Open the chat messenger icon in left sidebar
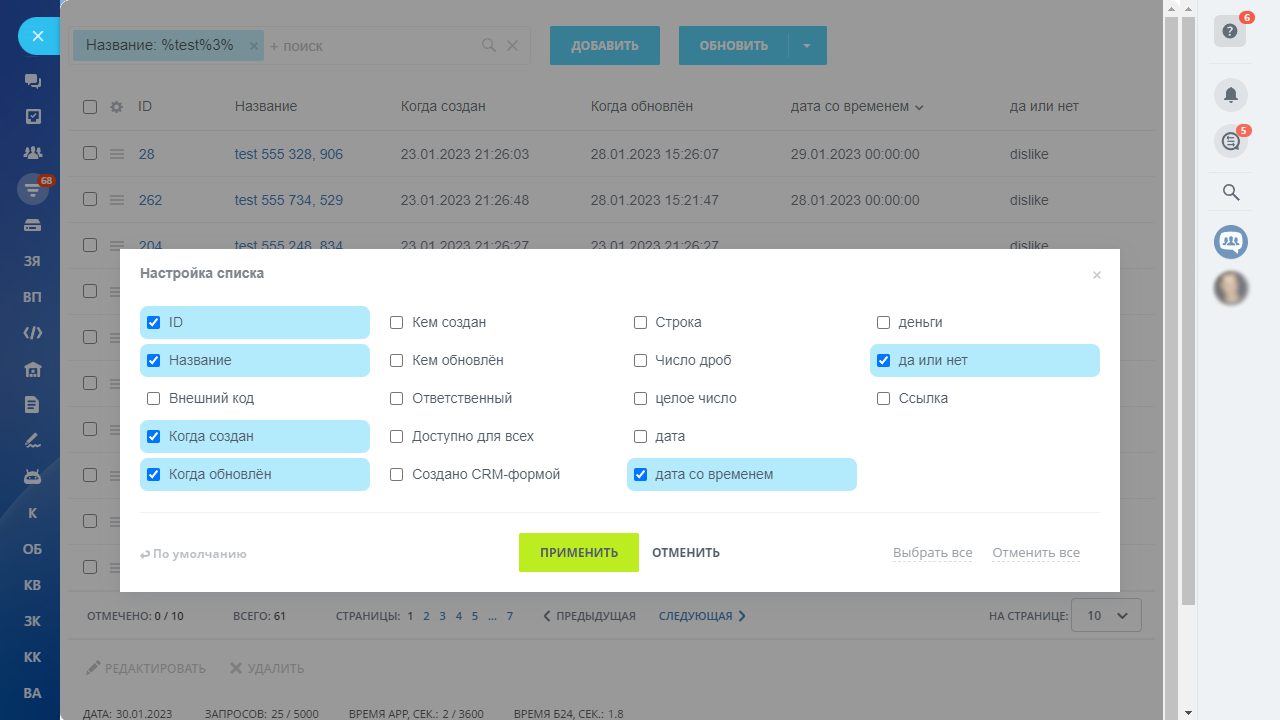 click(x=33, y=81)
